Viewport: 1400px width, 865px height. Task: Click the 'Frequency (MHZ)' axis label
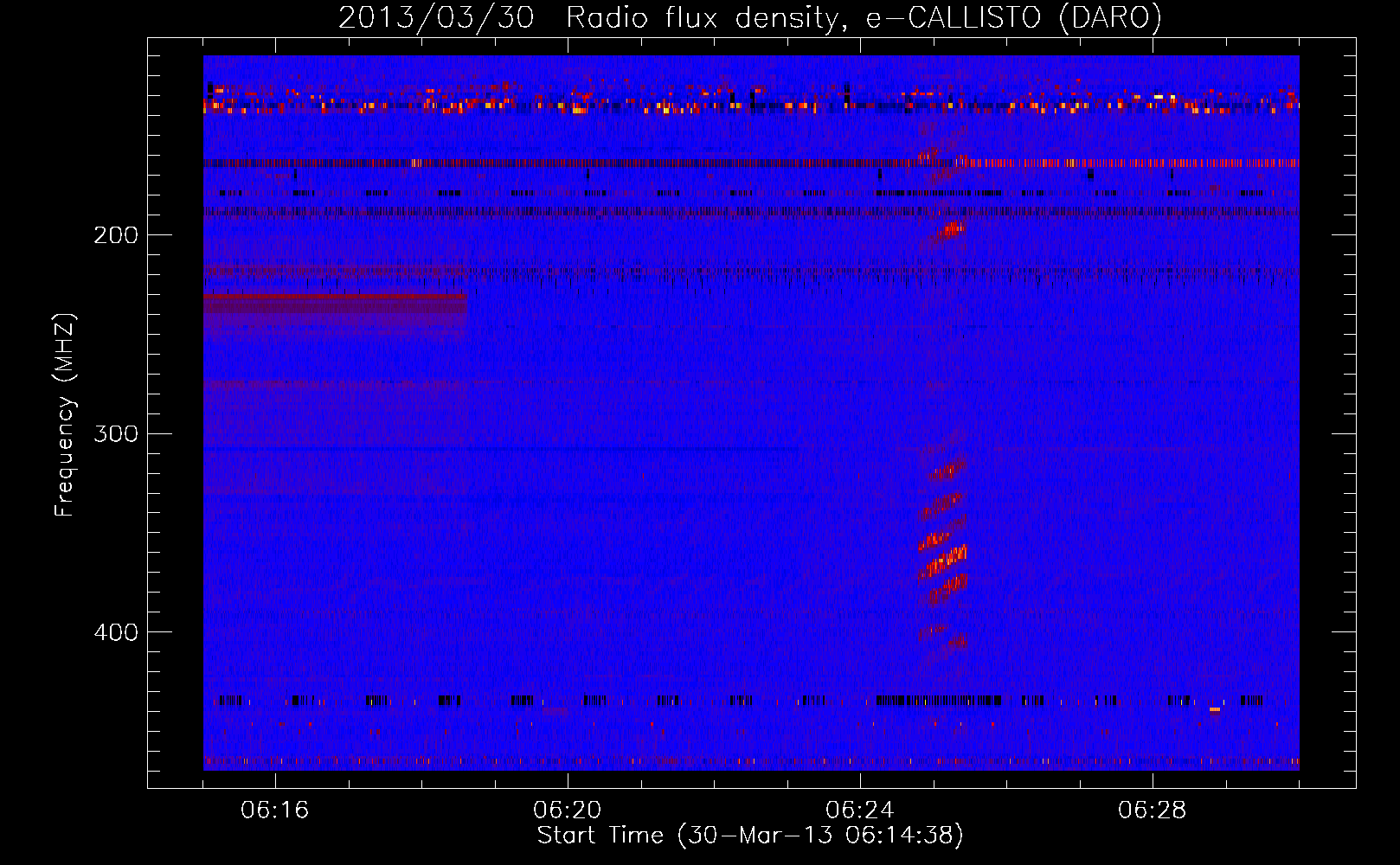coord(65,414)
